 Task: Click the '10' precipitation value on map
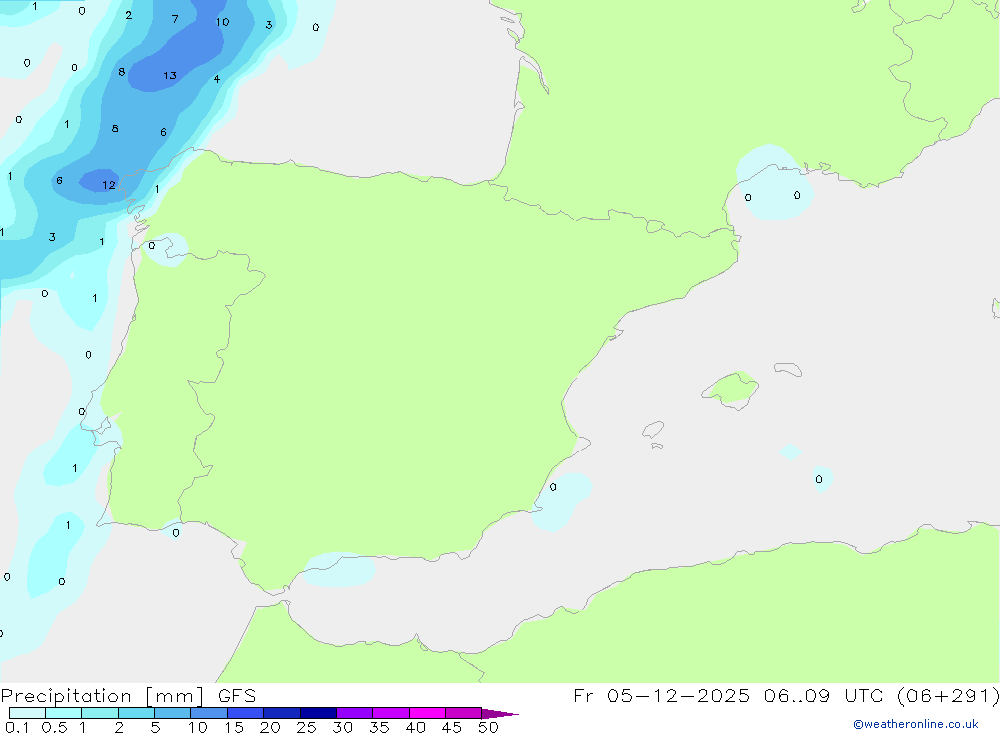coord(222,22)
